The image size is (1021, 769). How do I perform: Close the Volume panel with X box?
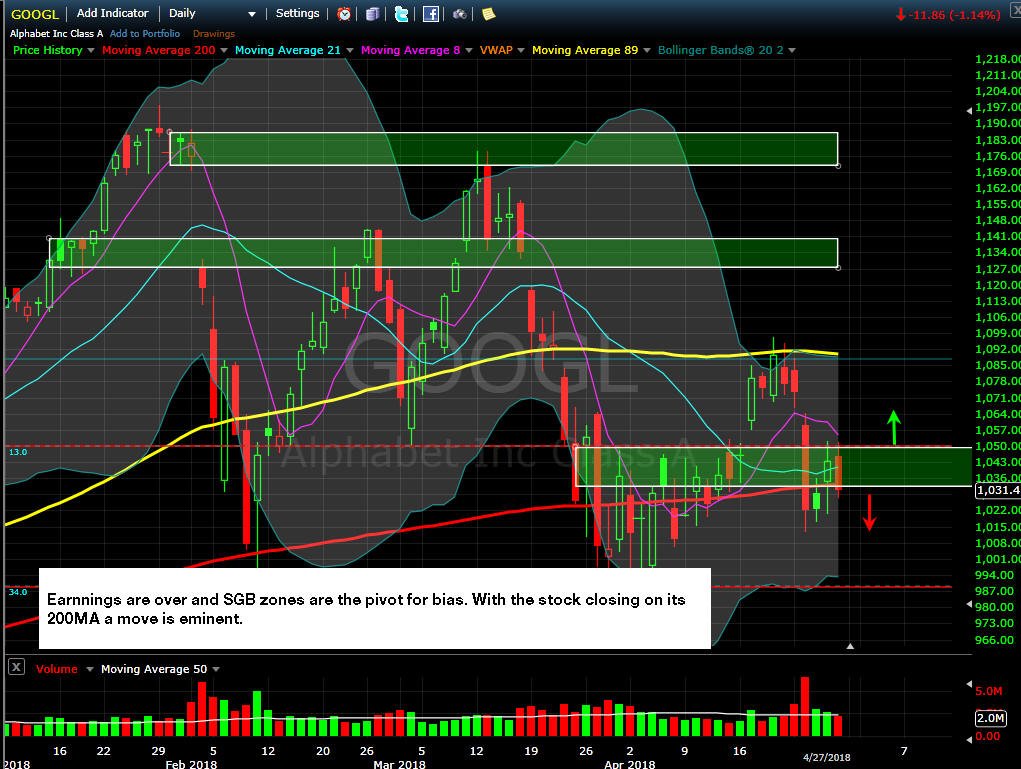point(16,667)
